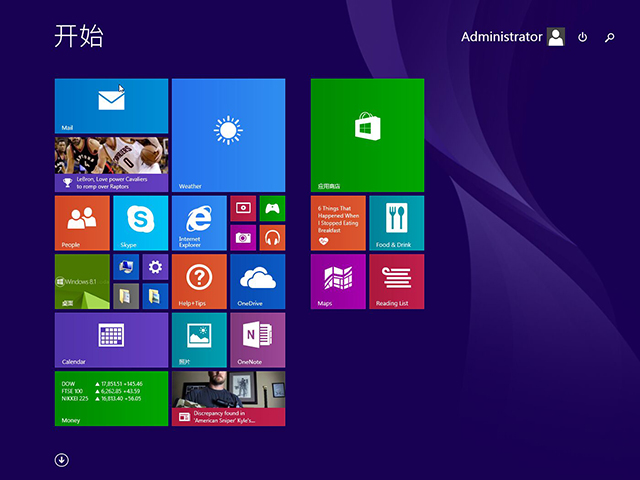
Task: Open the gray folder tile
Action: [126, 296]
